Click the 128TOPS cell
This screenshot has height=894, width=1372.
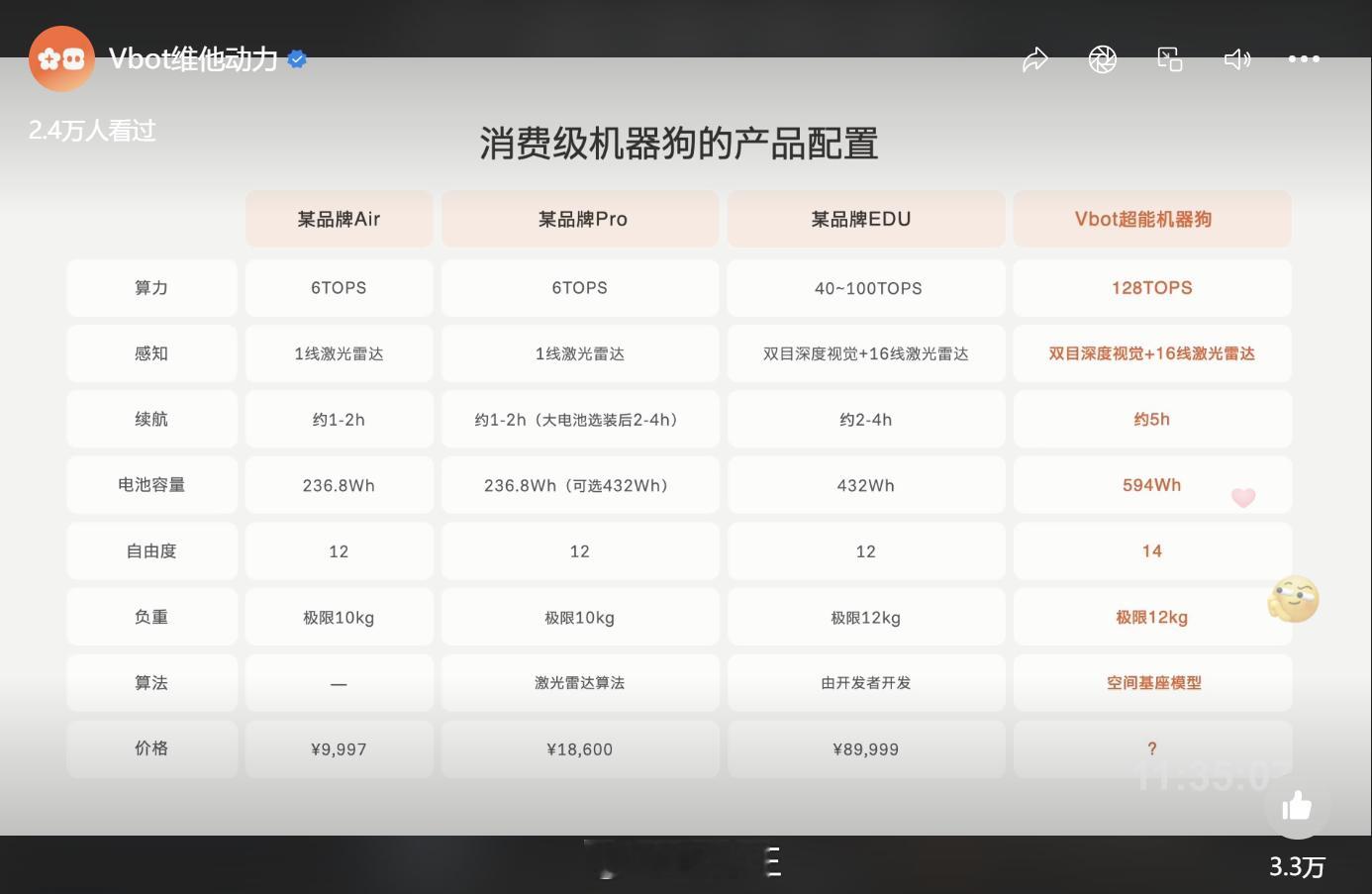[x=1152, y=288]
